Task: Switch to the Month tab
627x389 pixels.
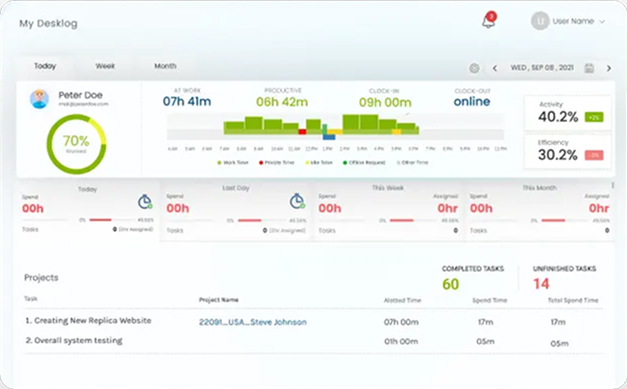Action: click(165, 66)
